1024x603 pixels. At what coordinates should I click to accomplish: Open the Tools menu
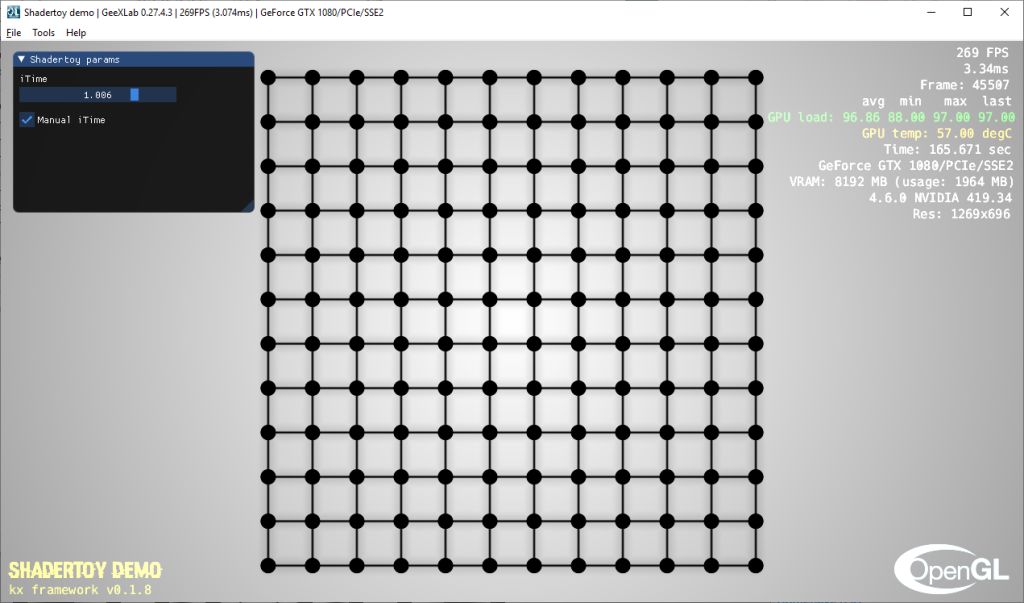(44, 33)
